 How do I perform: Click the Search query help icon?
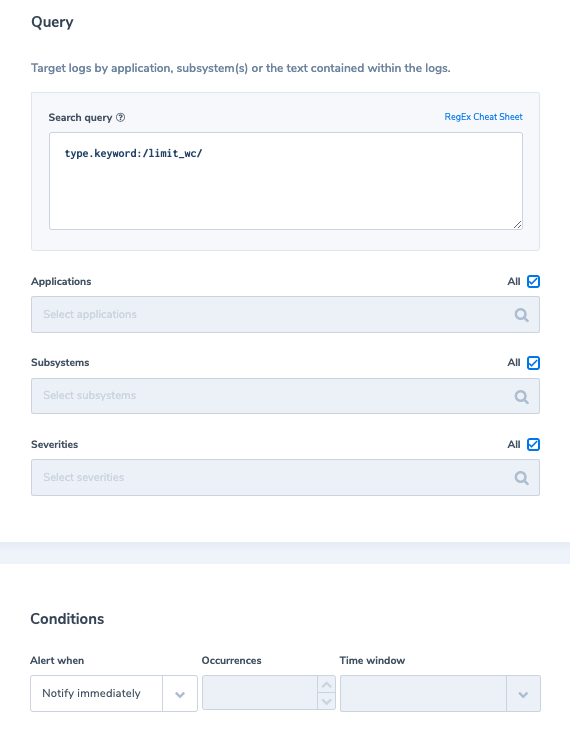pyautogui.click(x=121, y=117)
